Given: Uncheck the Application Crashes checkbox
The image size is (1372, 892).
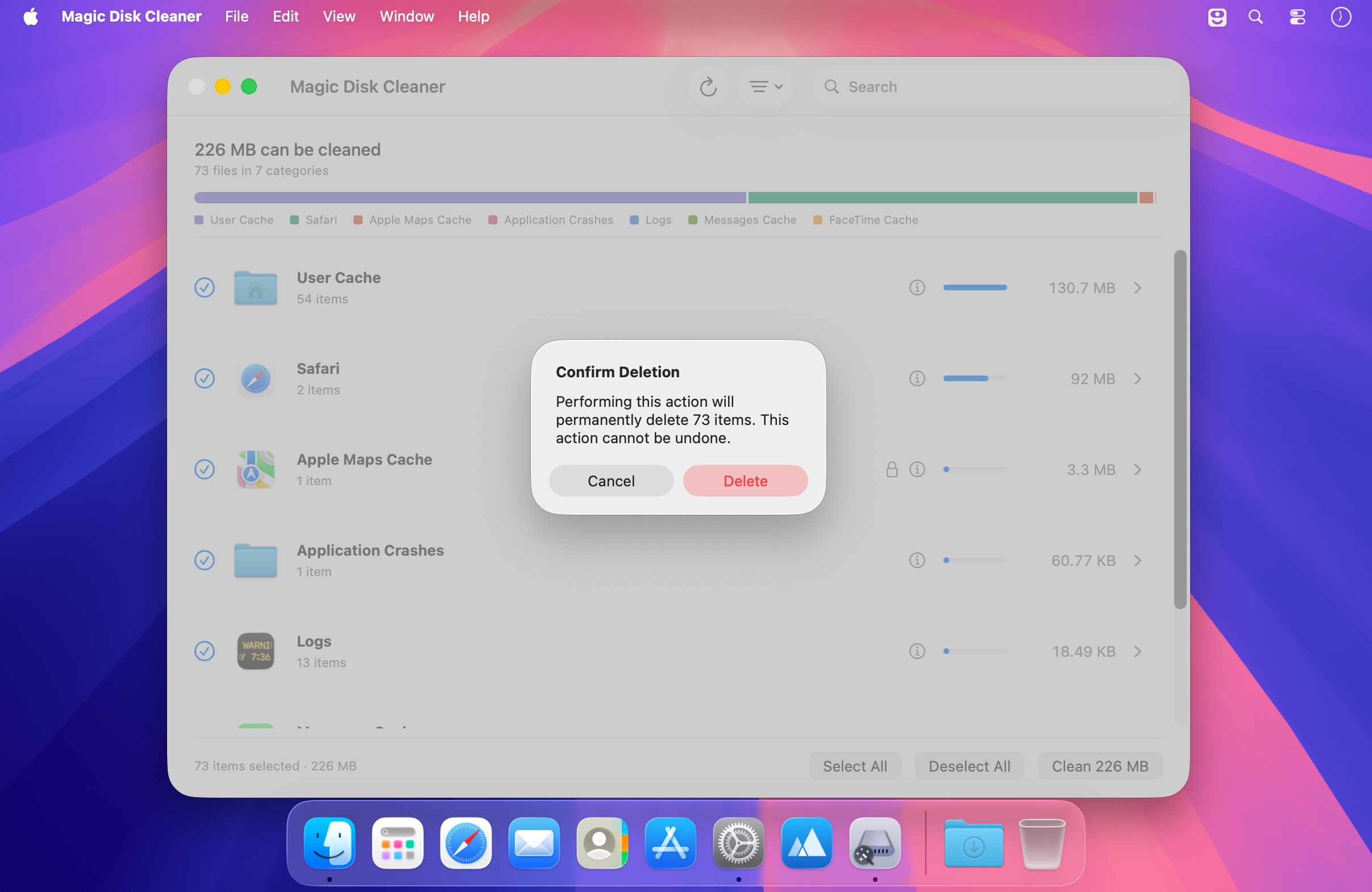Looking at the screenshot, I should (x=204, y=561).
